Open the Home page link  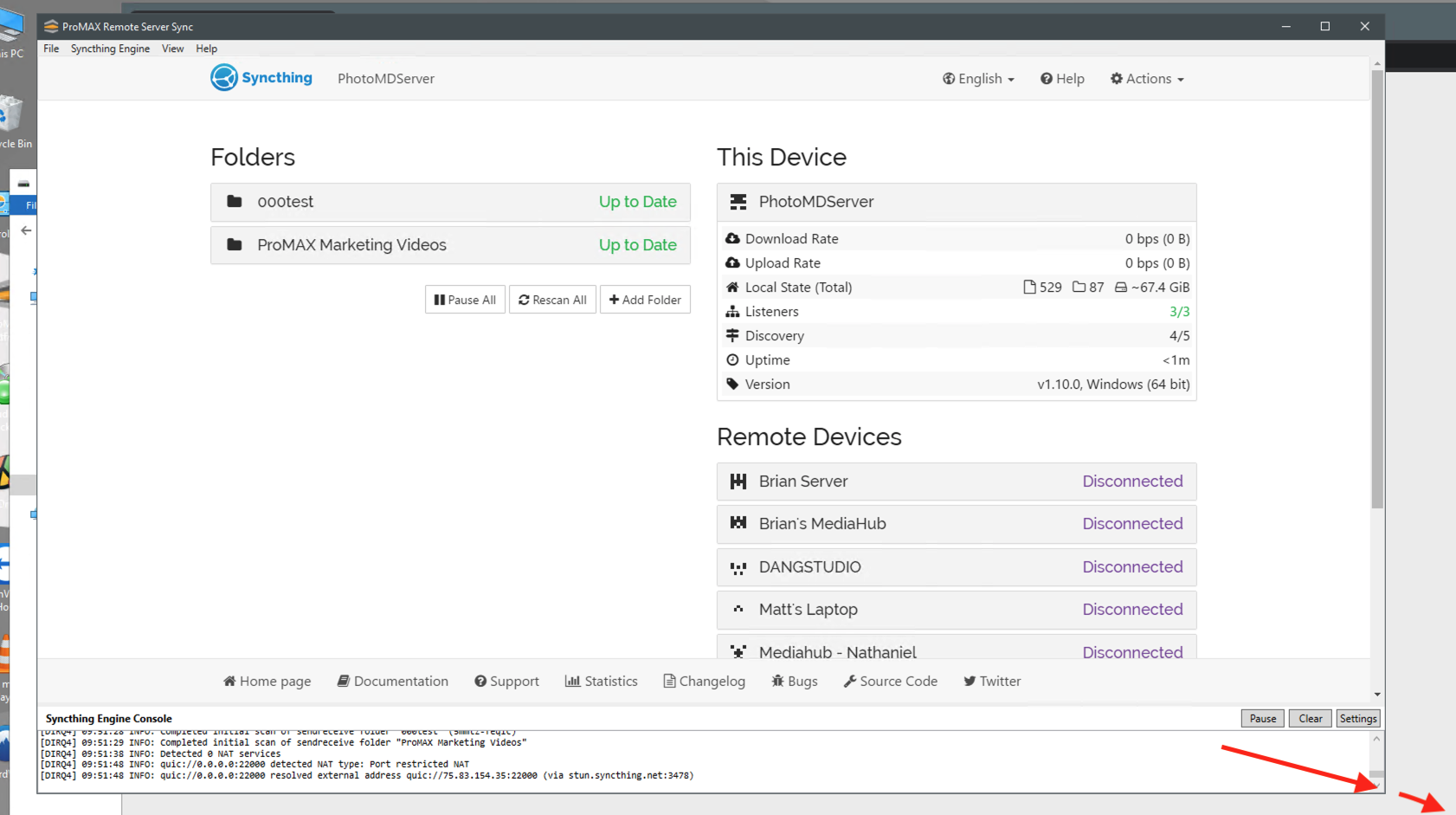[267, 682]
